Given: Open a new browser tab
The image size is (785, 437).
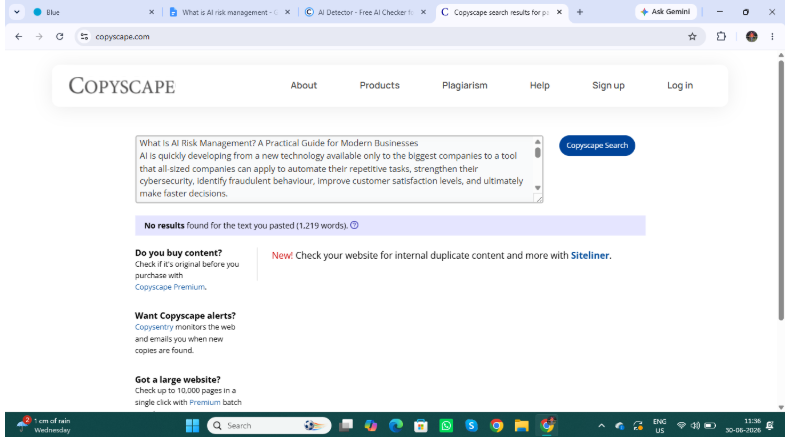Looking at the screenshot, I should (580, 12).
